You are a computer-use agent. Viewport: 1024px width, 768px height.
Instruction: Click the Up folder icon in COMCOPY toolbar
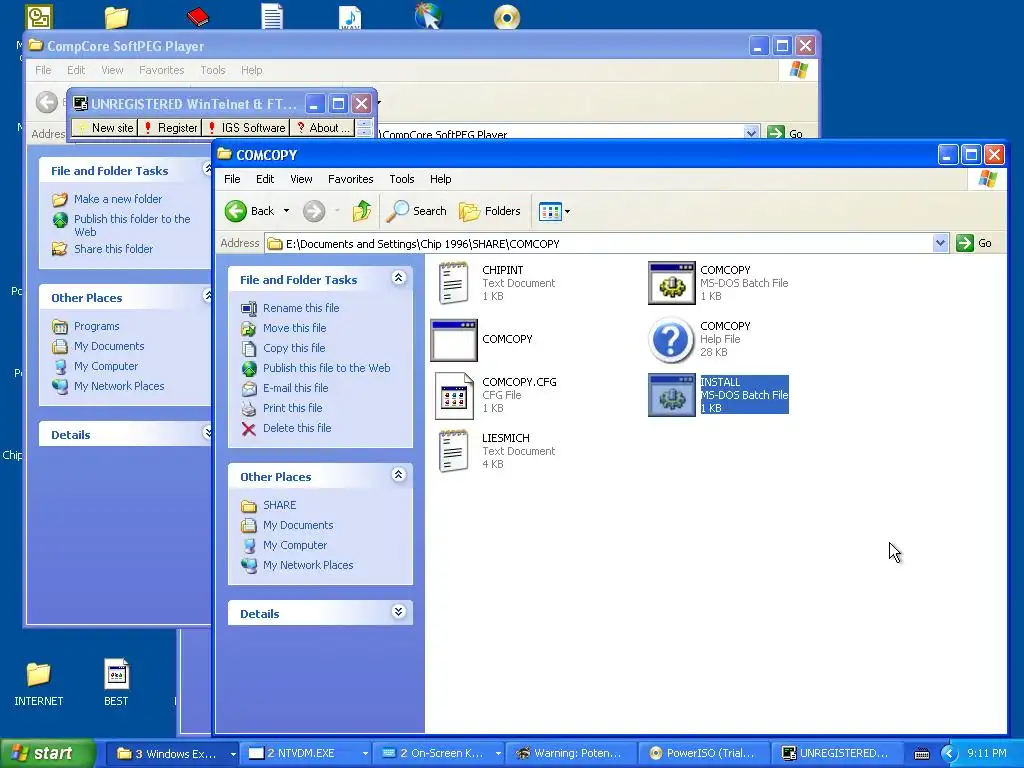(362, 211)
